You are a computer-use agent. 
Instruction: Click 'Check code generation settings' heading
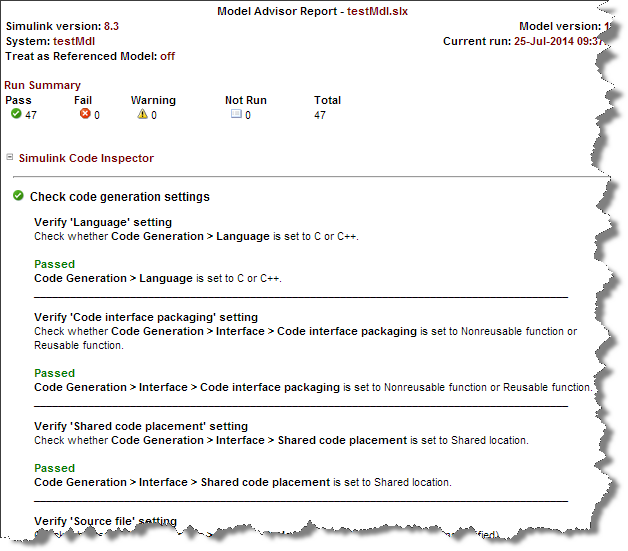(119, 197)
